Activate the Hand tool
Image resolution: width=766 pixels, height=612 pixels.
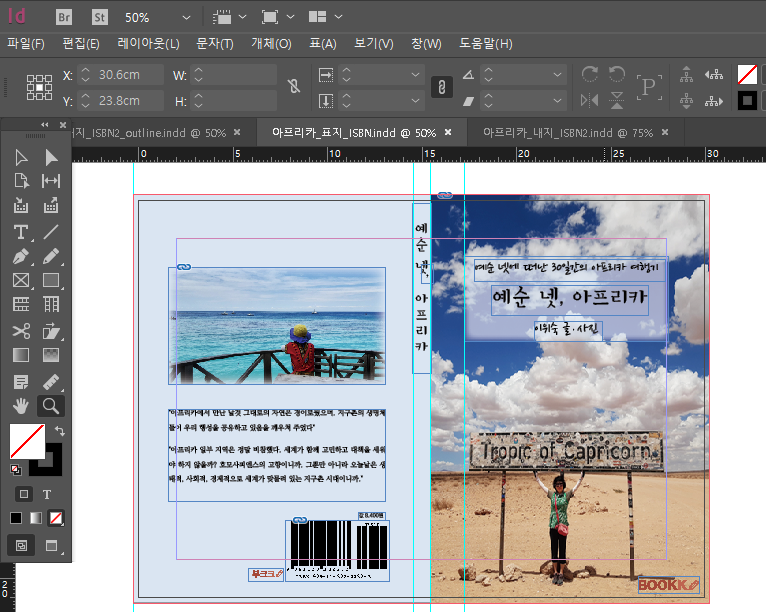[x=21, y=405]
